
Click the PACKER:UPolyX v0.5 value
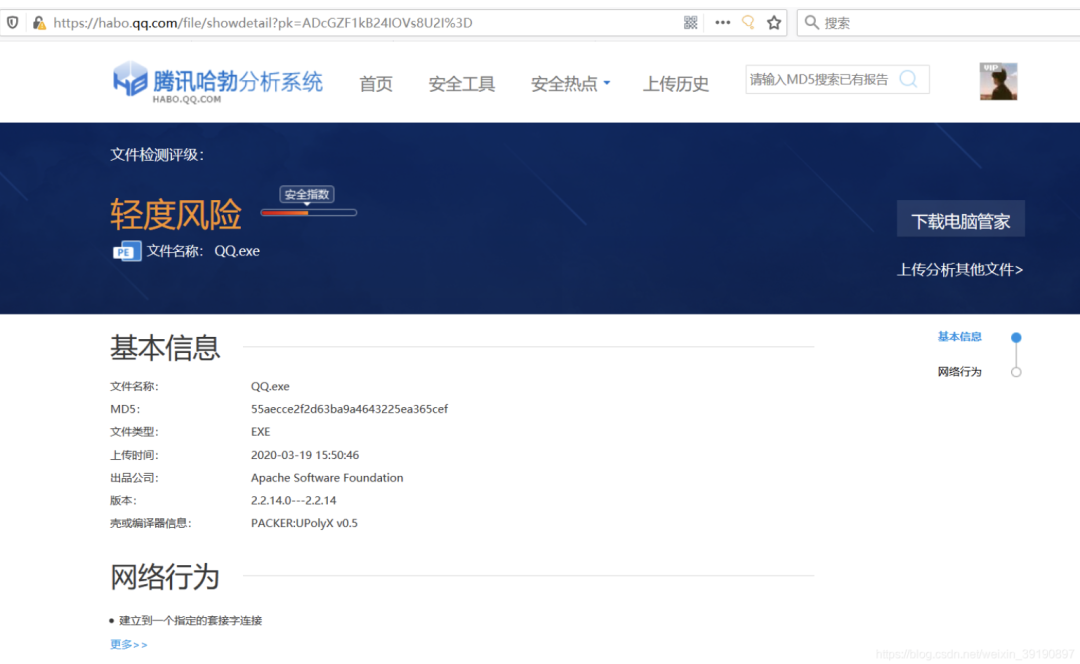coord(304,523)
